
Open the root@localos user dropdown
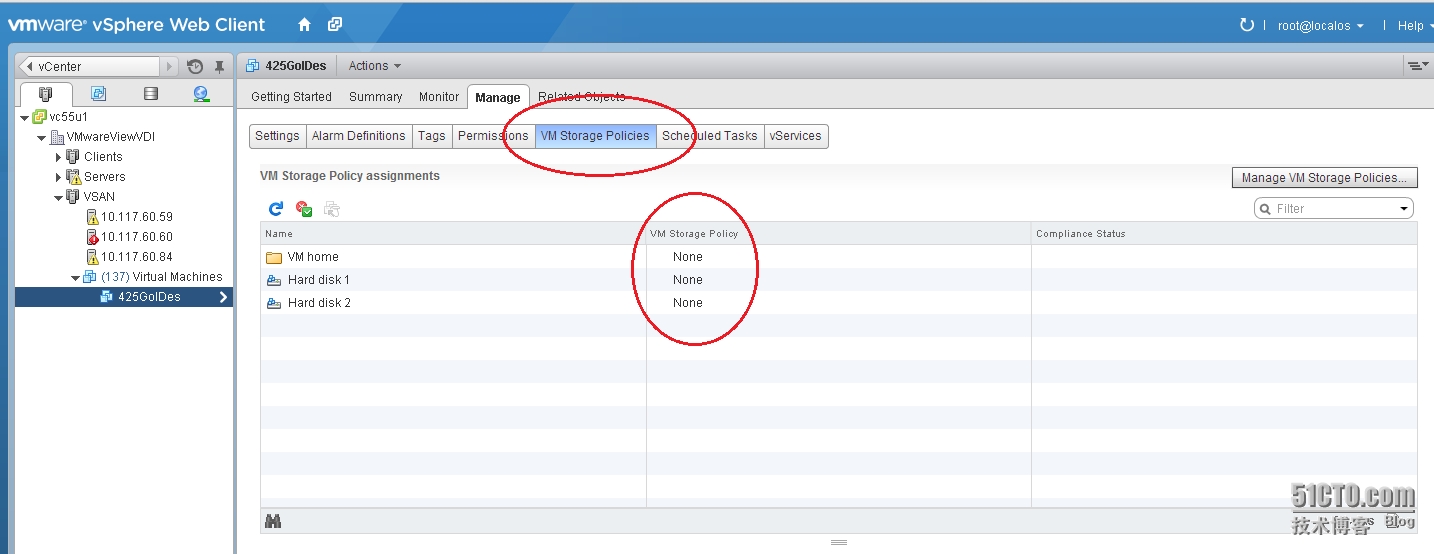click(1320, 26)
